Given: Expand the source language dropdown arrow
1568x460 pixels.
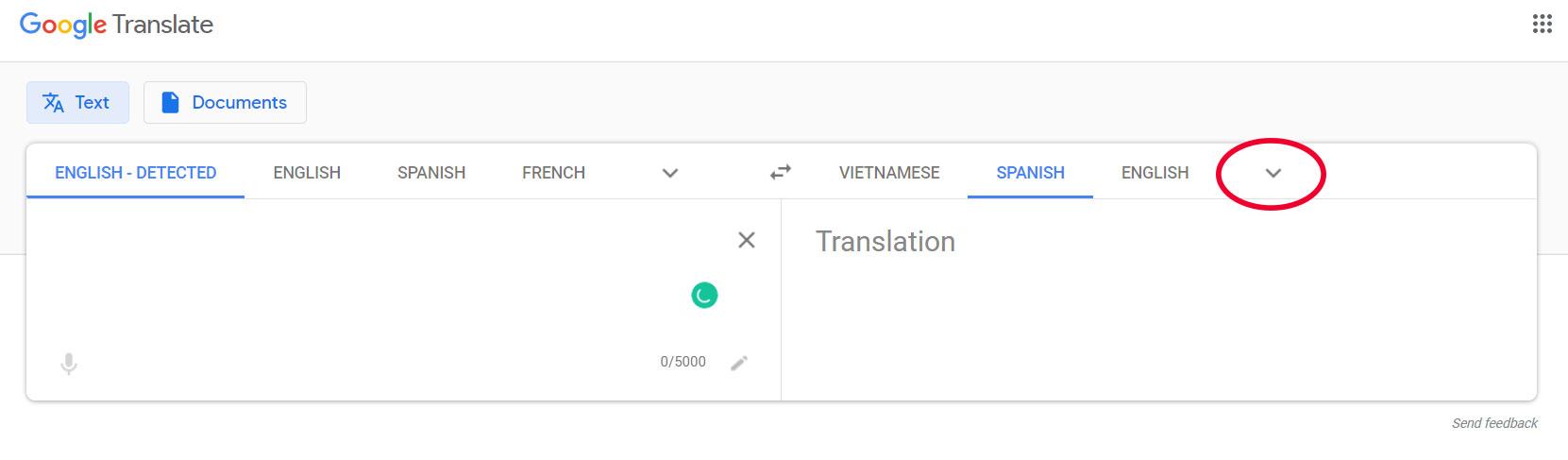Looking at the screenshot, I should pyautogui.click(x=670, y=173).
